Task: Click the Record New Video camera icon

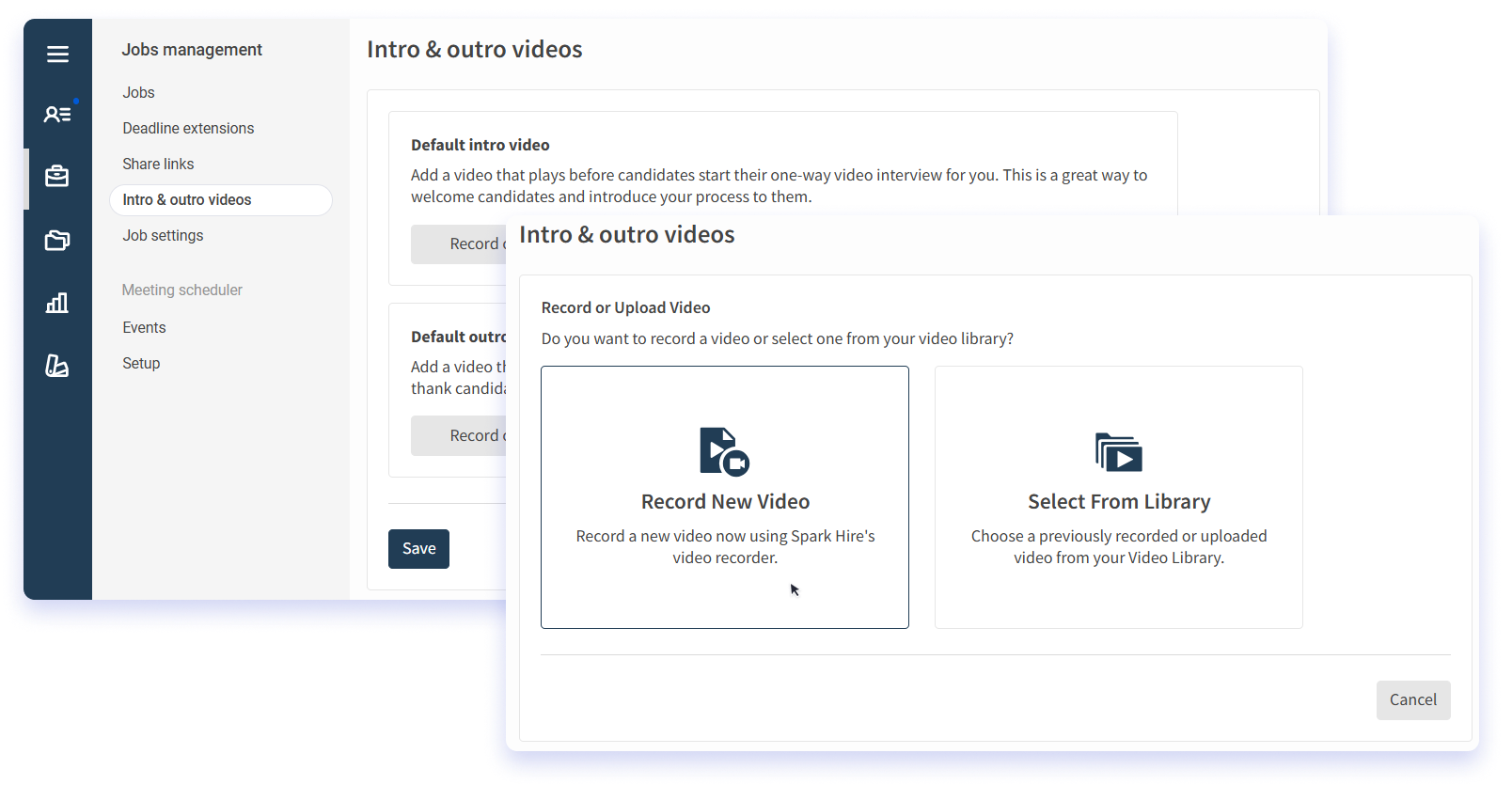Action: 724,451
